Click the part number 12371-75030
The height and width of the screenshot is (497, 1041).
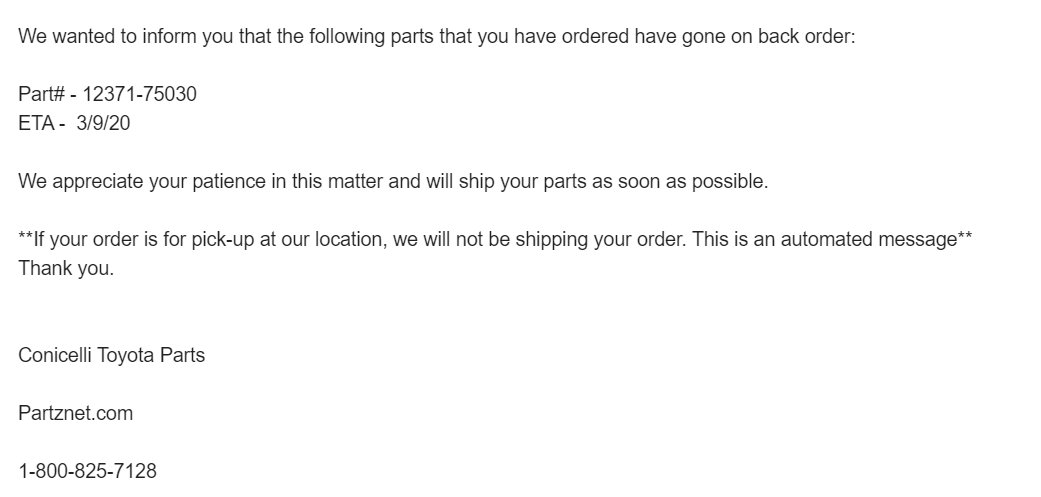(x=139, y=94)
